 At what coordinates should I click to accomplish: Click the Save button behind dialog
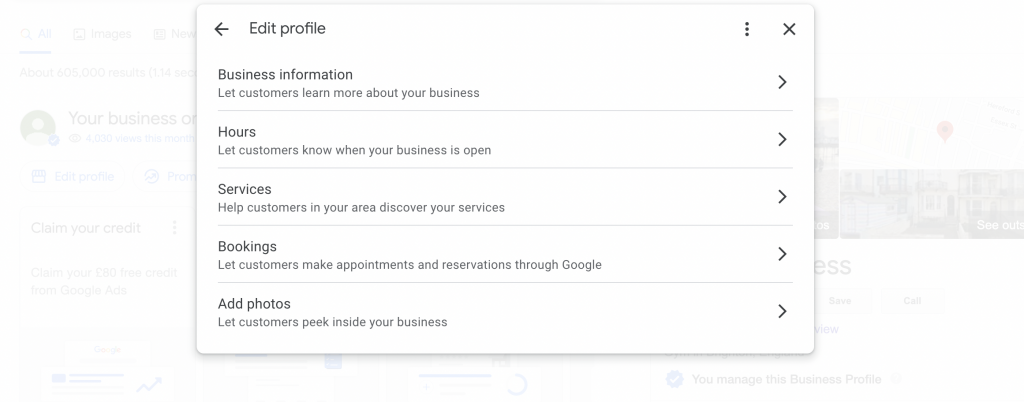pyautogui.click(x=839, y=301)
